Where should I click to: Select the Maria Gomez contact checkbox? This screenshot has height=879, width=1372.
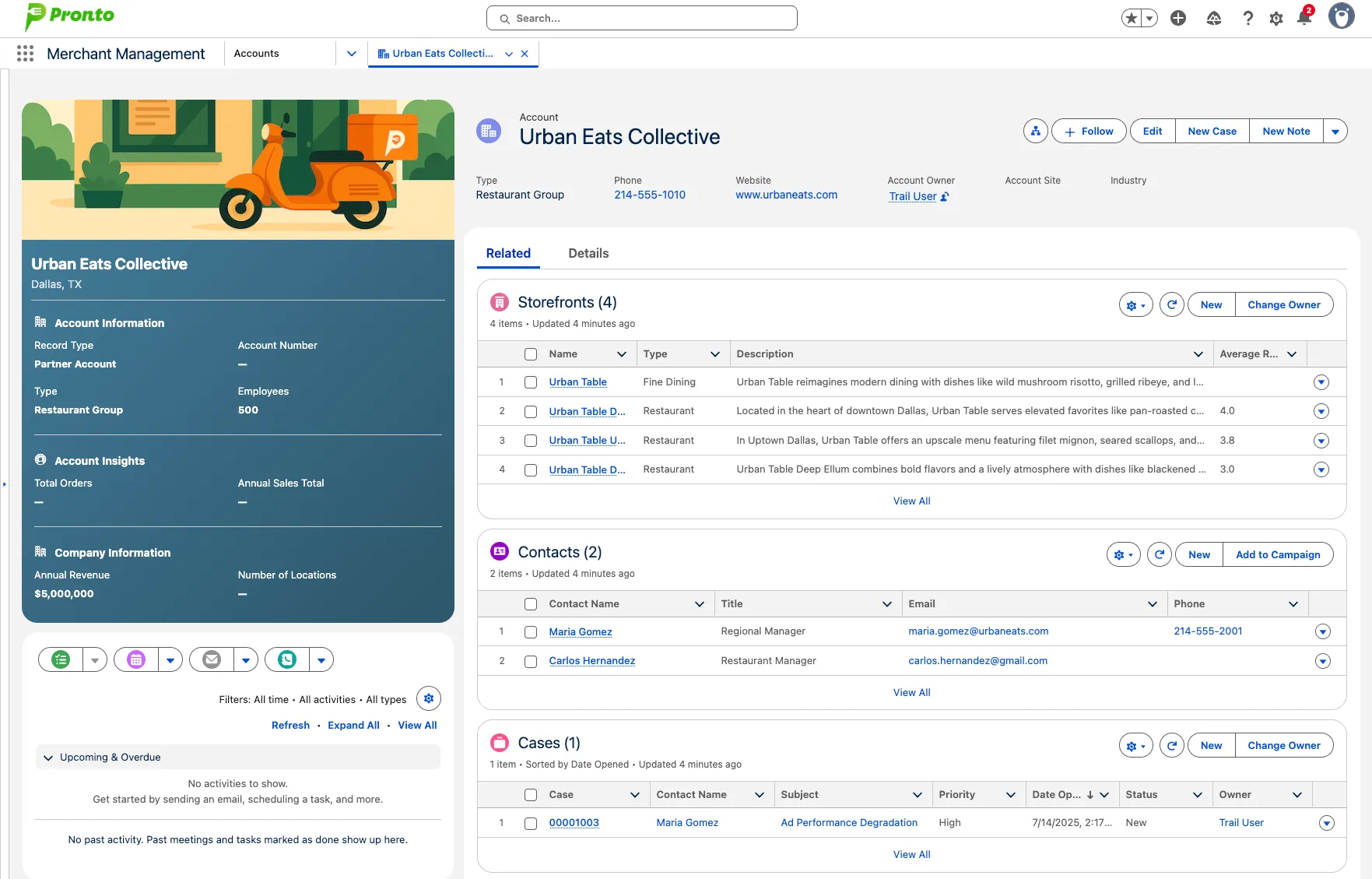531,632
